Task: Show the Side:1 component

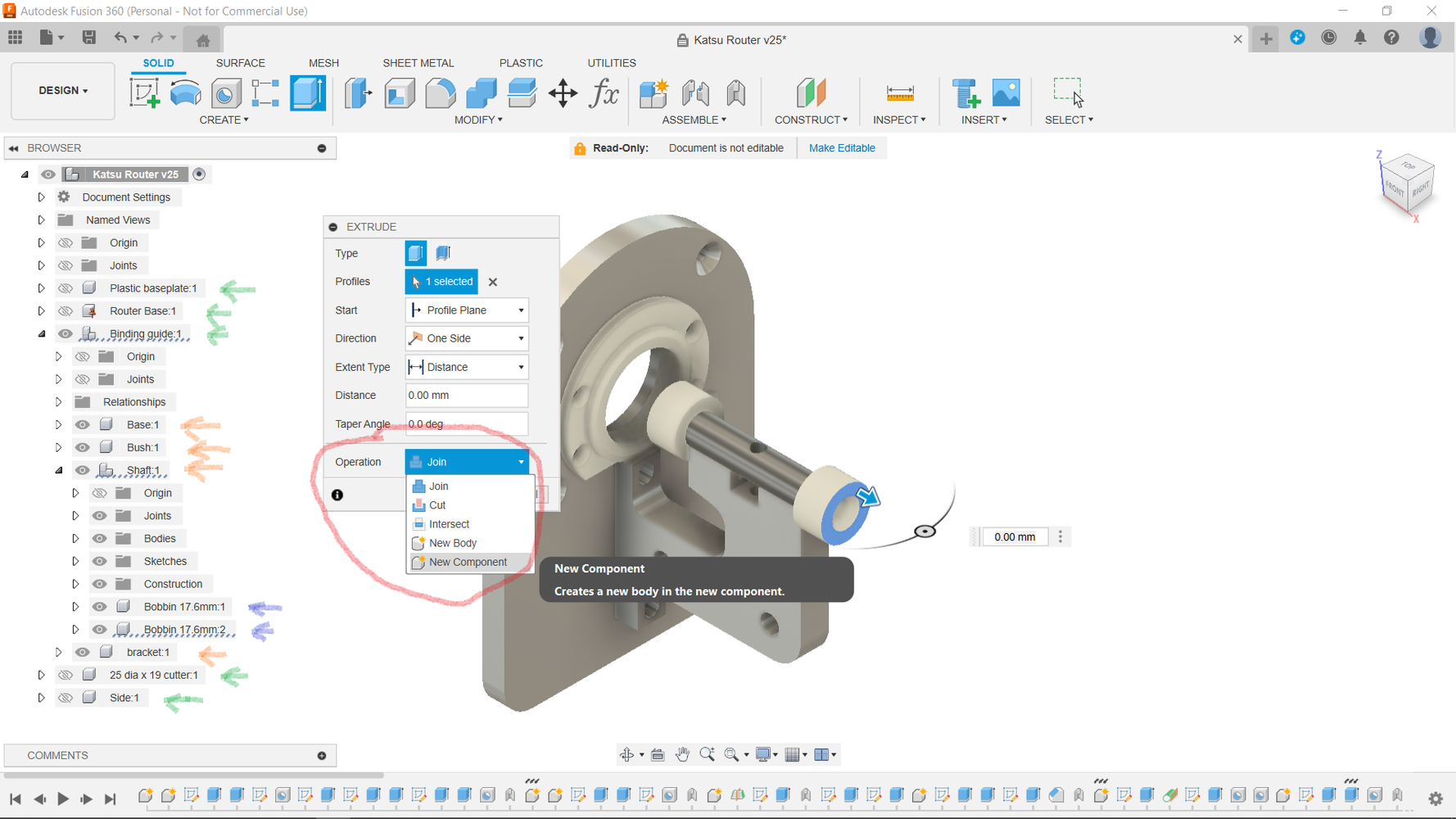Action: click(66, 698)
